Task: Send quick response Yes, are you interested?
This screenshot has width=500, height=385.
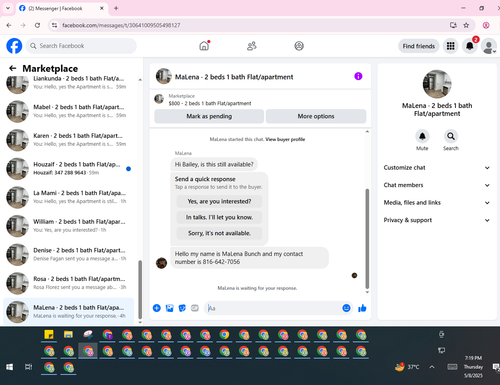Action: click(219, 201)
